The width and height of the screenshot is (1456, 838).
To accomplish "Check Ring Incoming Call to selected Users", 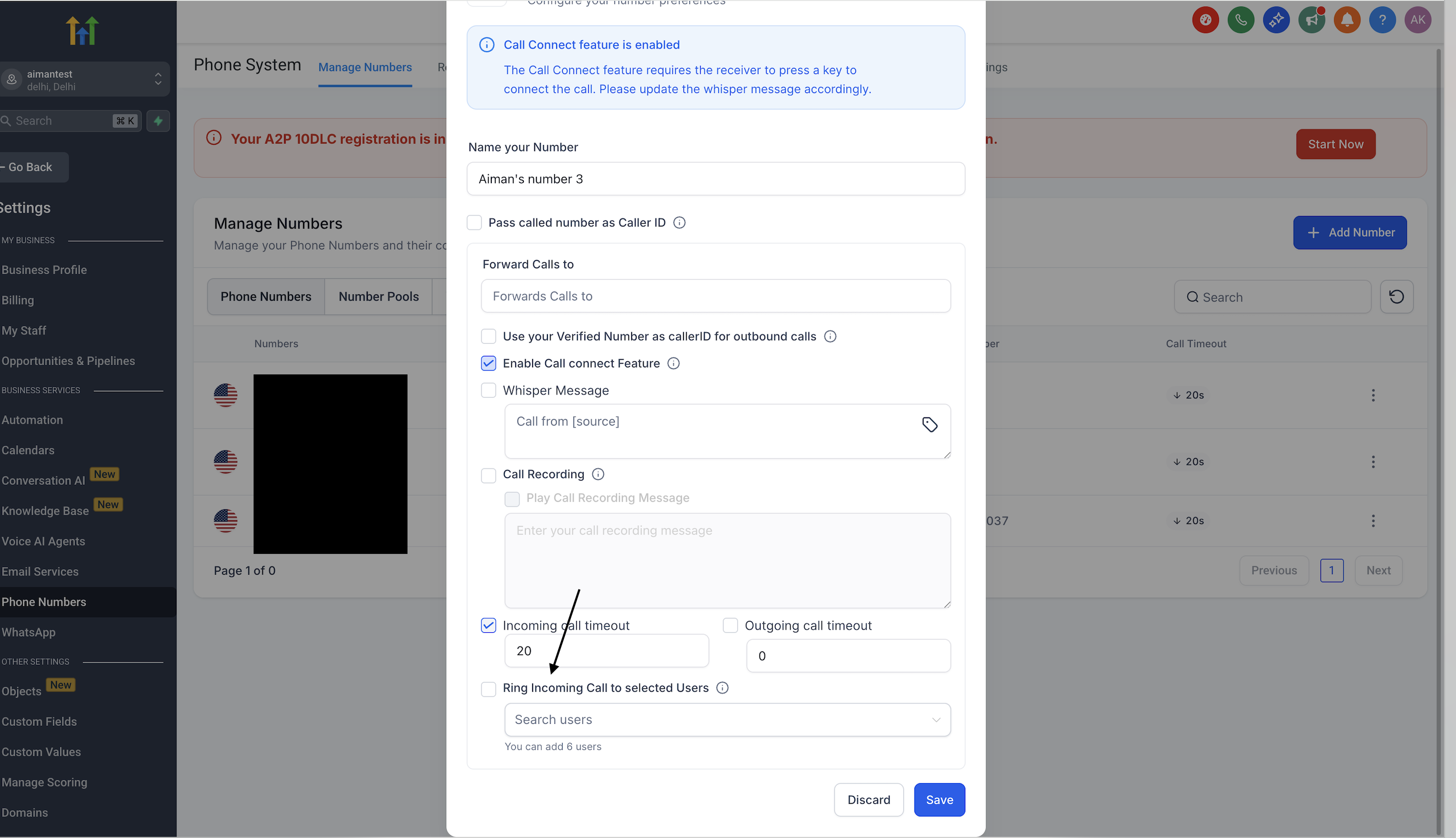I will point(489,688).
